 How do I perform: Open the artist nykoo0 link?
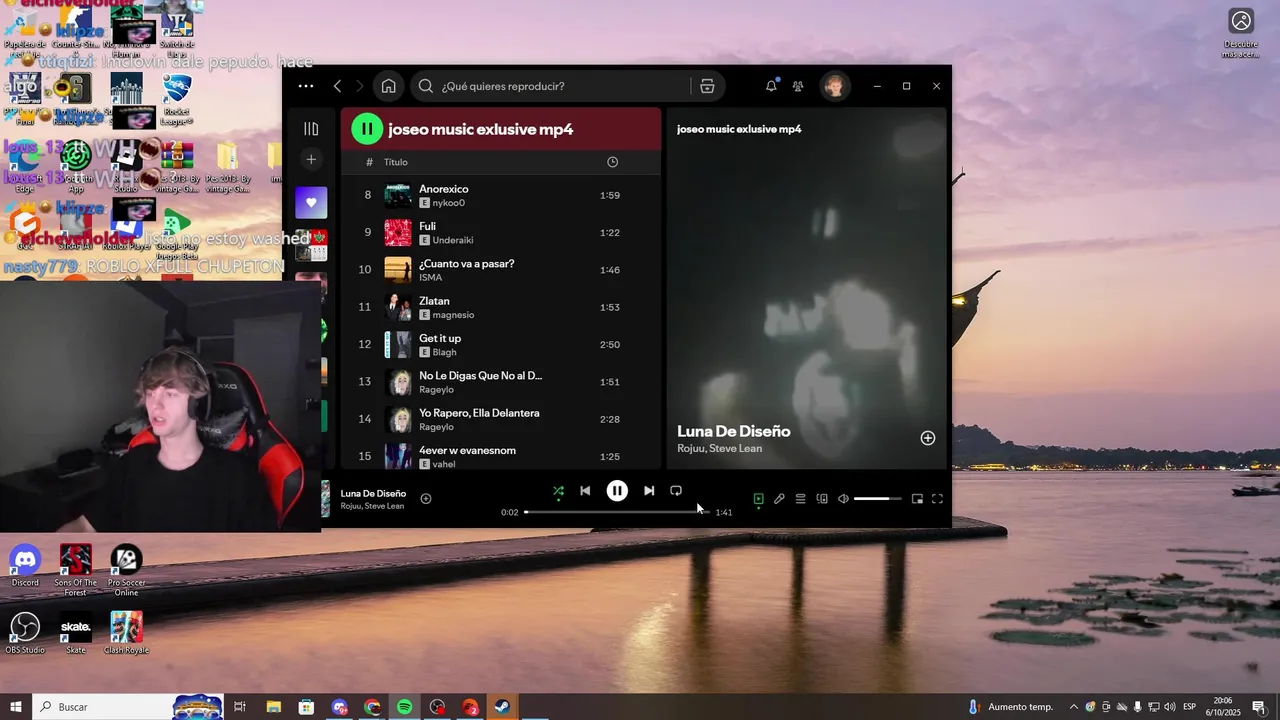point(448,203)
